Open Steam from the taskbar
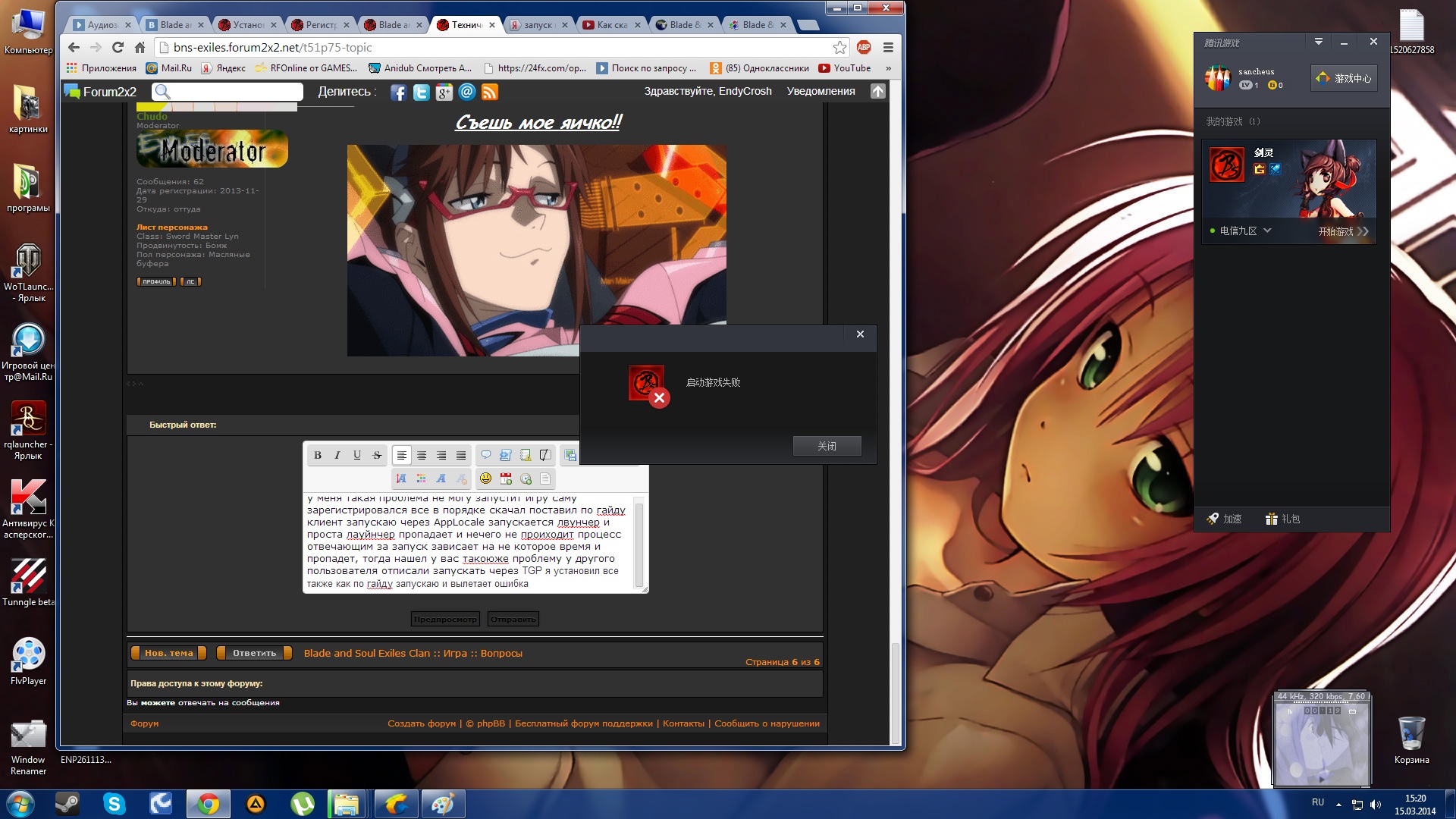 pyautogui.click(x=67, y=804)
